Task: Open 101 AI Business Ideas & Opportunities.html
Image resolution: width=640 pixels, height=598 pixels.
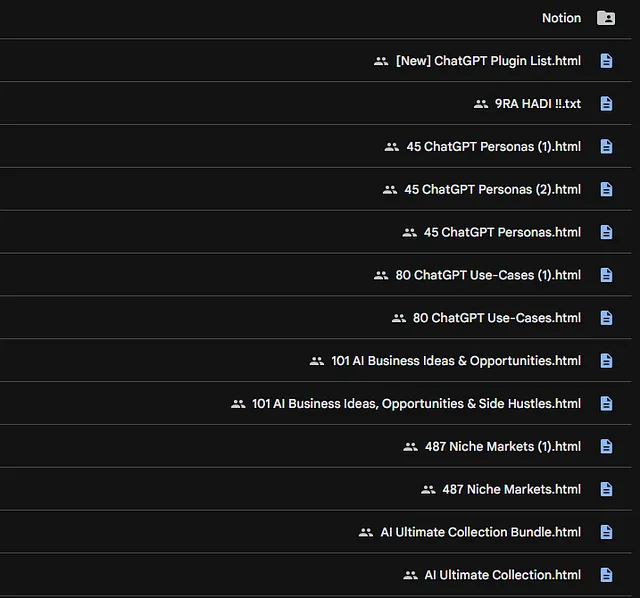Action: 456,361
